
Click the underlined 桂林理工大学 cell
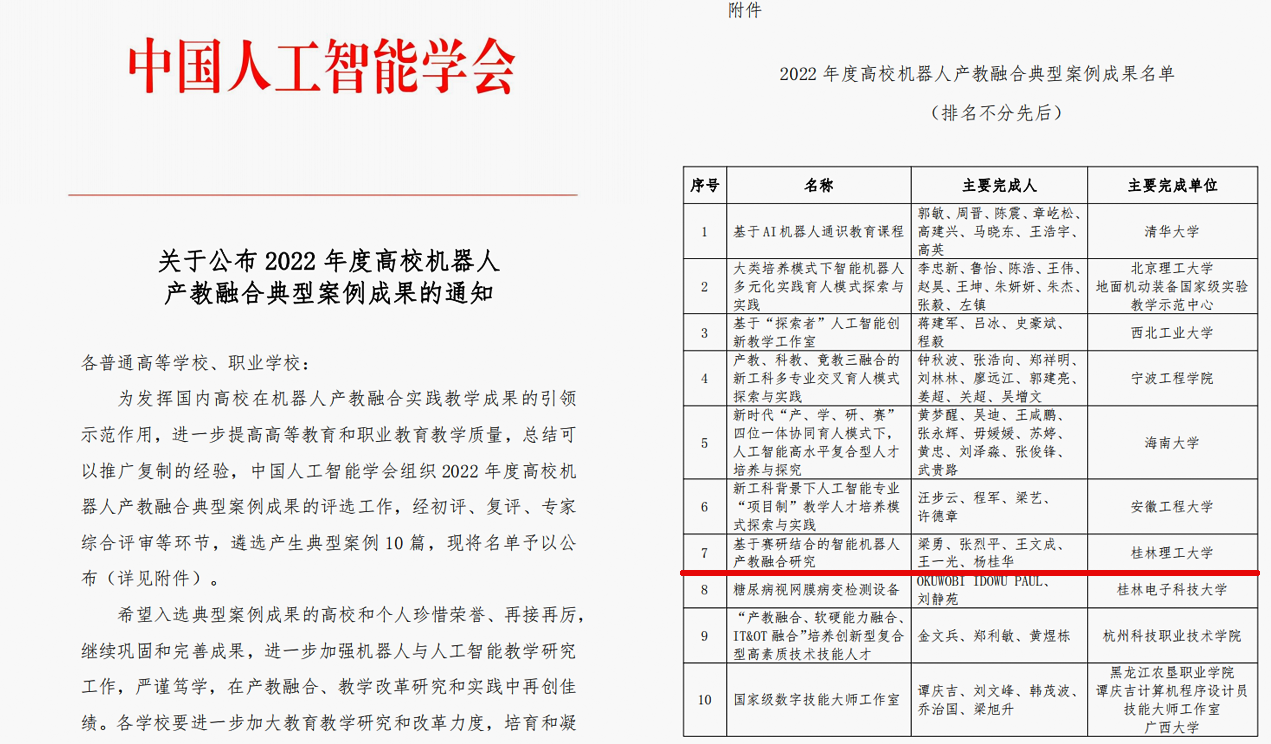pos(1172,552)
